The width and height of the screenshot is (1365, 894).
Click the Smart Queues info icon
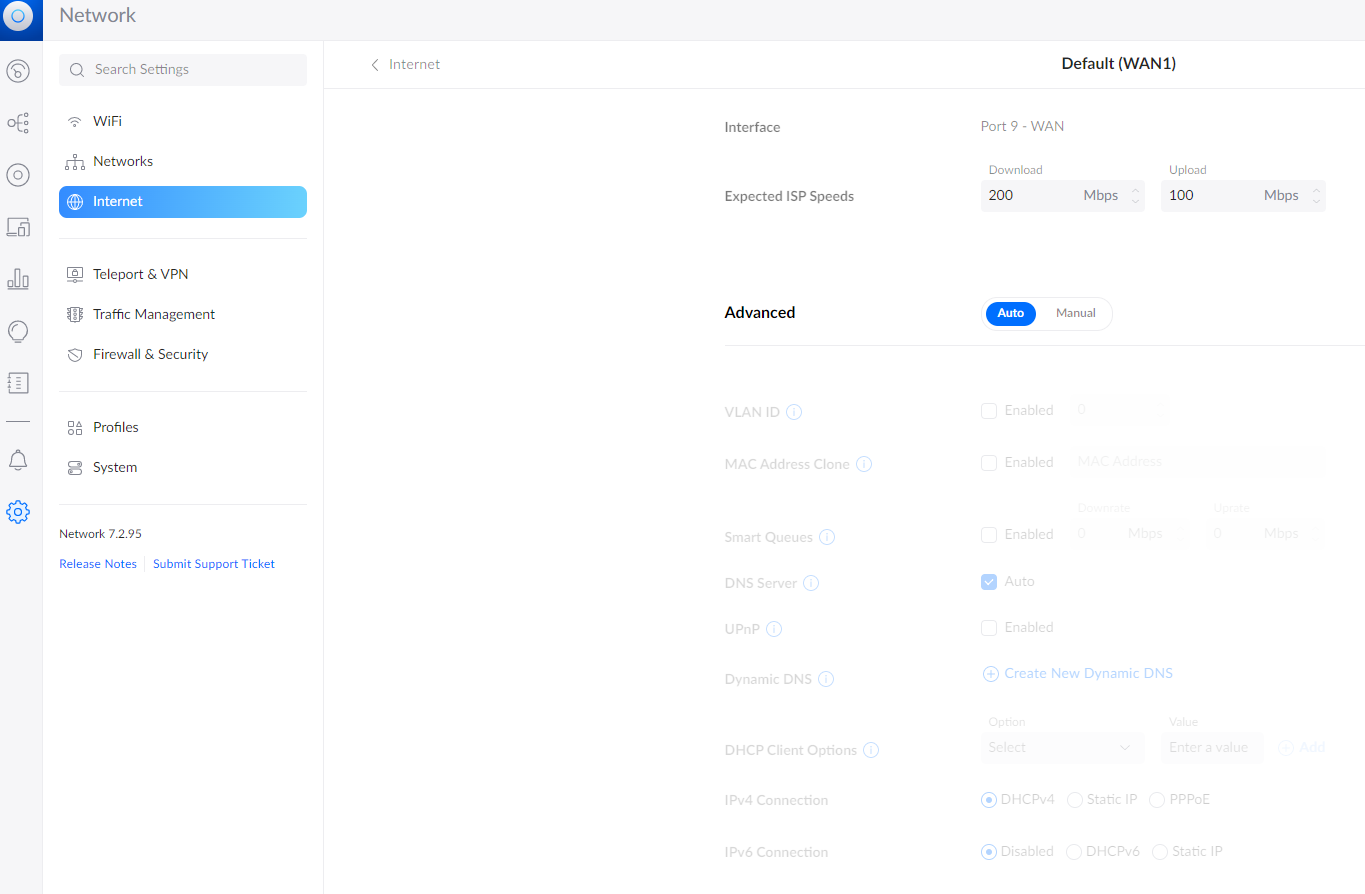pos(827,537)
